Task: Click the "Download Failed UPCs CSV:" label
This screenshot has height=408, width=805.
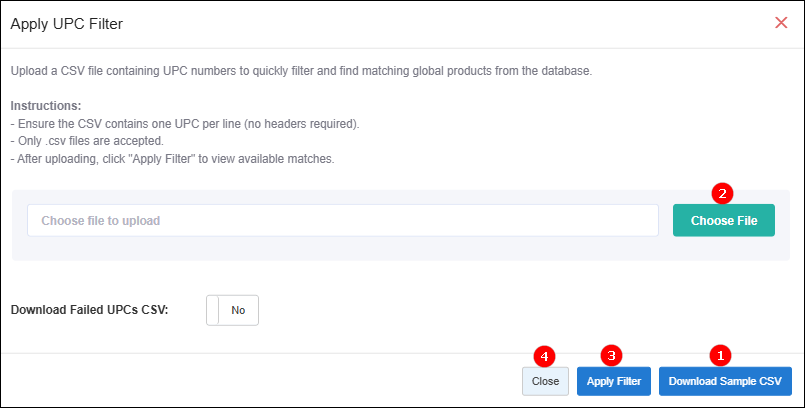Action: click(x=89, y=310)
